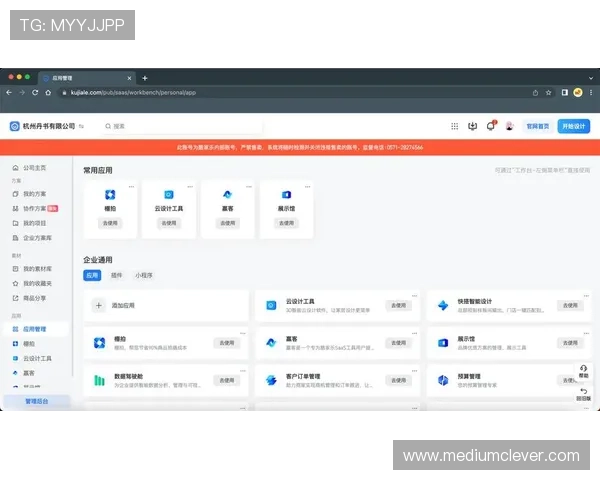The width and height of the screenshot is (600, 480).
Task: Click the 快搭智能设计 app icon
Action: [443, 305]
